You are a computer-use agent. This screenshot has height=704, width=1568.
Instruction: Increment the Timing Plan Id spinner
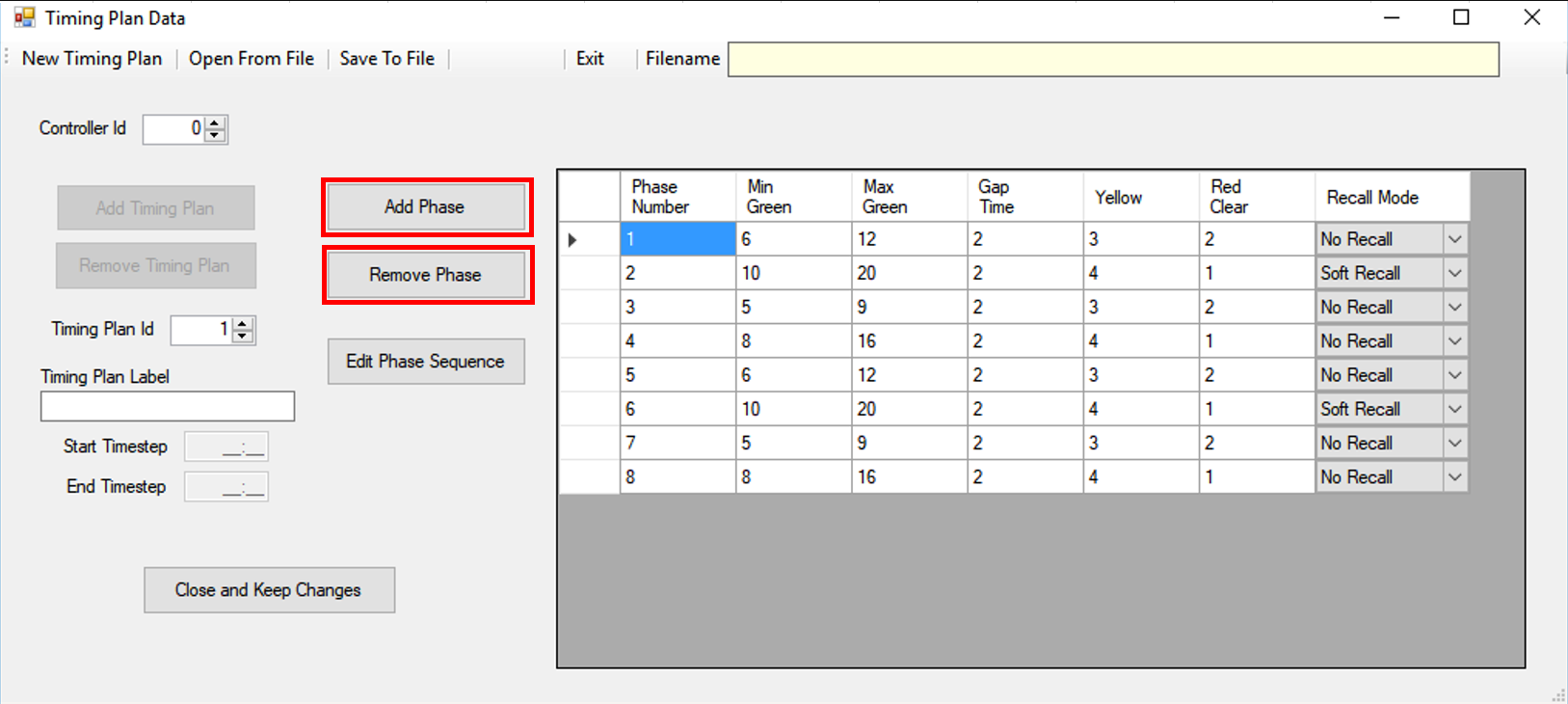coord(244,324)
